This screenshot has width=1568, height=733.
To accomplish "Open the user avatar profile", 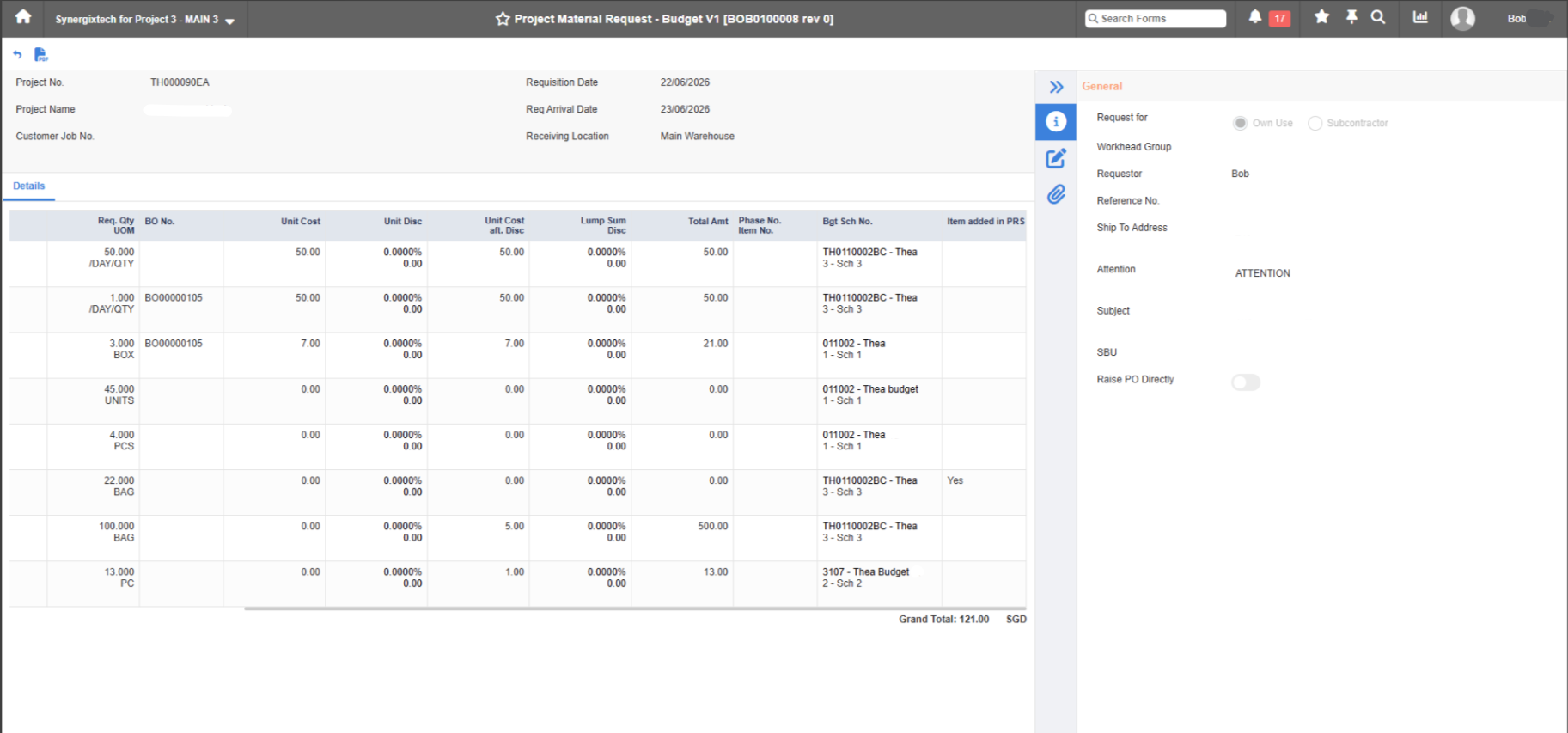I will point(1462,18).
